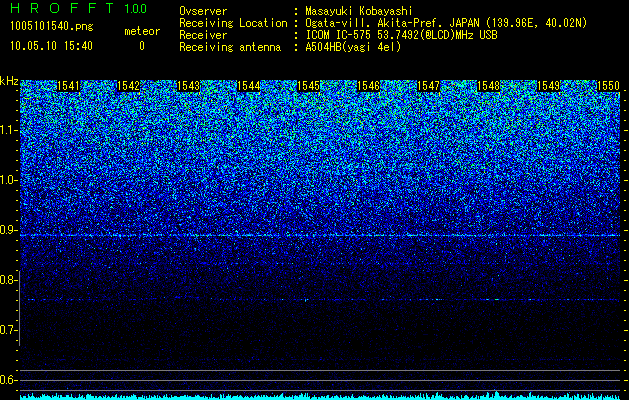Viewport: 629px width, 400px height.
Task: Click the Ogata-vill. Akita-Pref. JAPAN location text
Action: (x=446, y=23)
